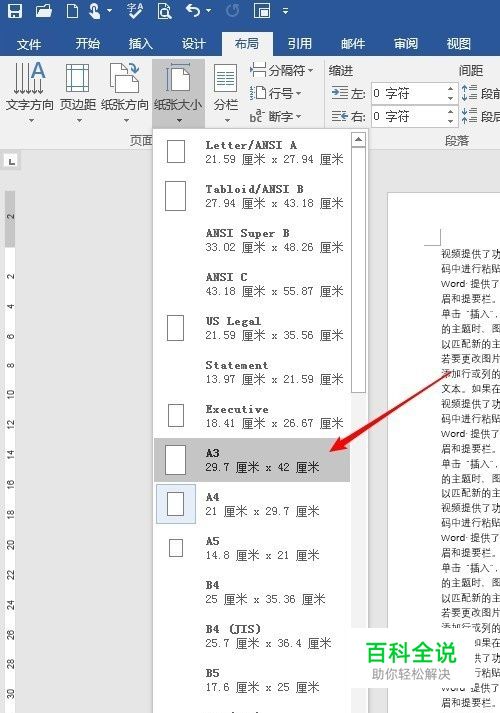Increase left indent with up spinner
500x713 pixels.
click(450, 89)
